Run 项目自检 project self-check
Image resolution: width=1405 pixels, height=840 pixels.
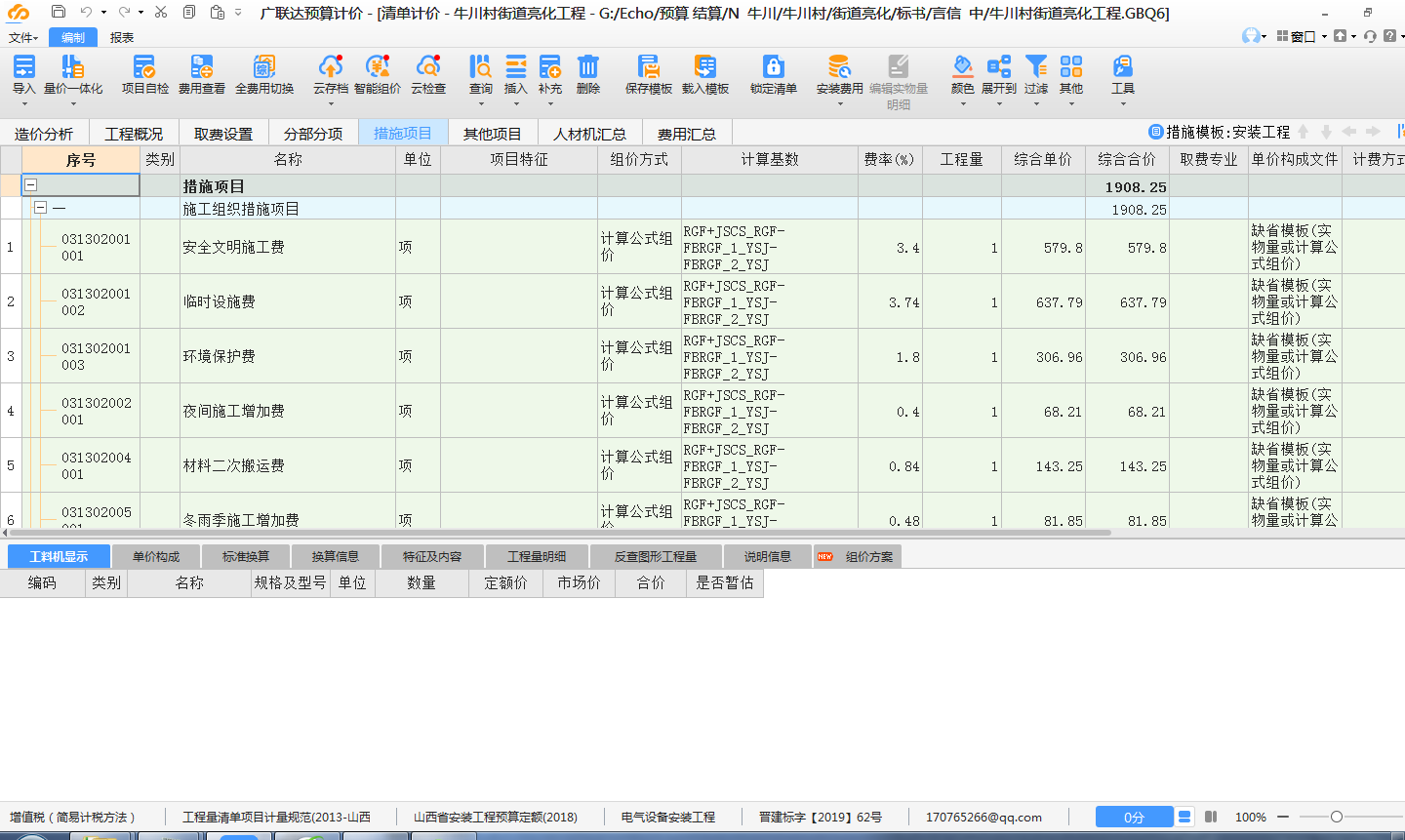(144, 66)
